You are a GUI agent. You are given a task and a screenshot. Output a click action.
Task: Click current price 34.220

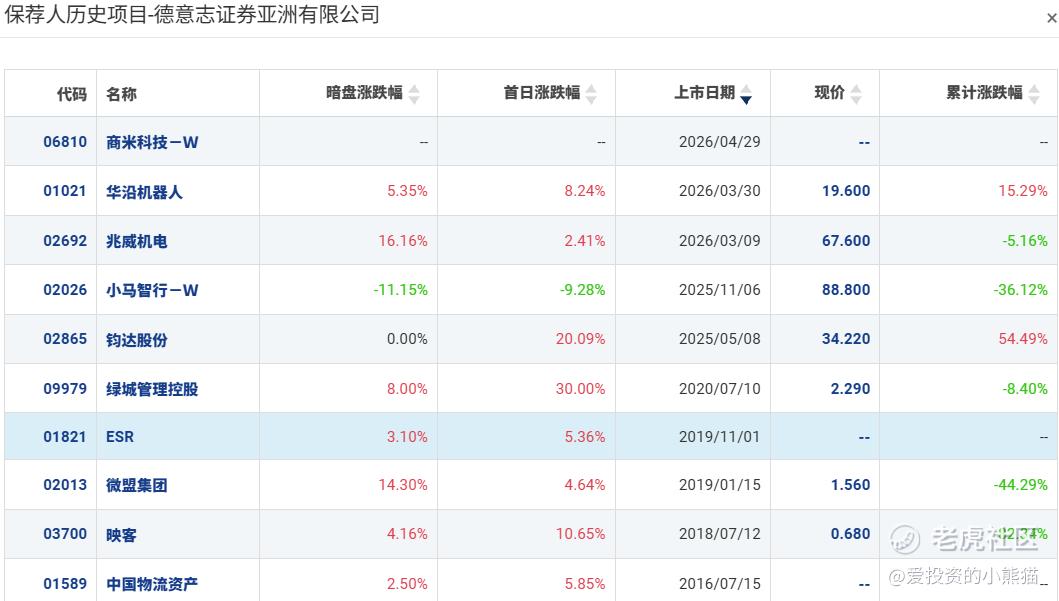point(846,339)
